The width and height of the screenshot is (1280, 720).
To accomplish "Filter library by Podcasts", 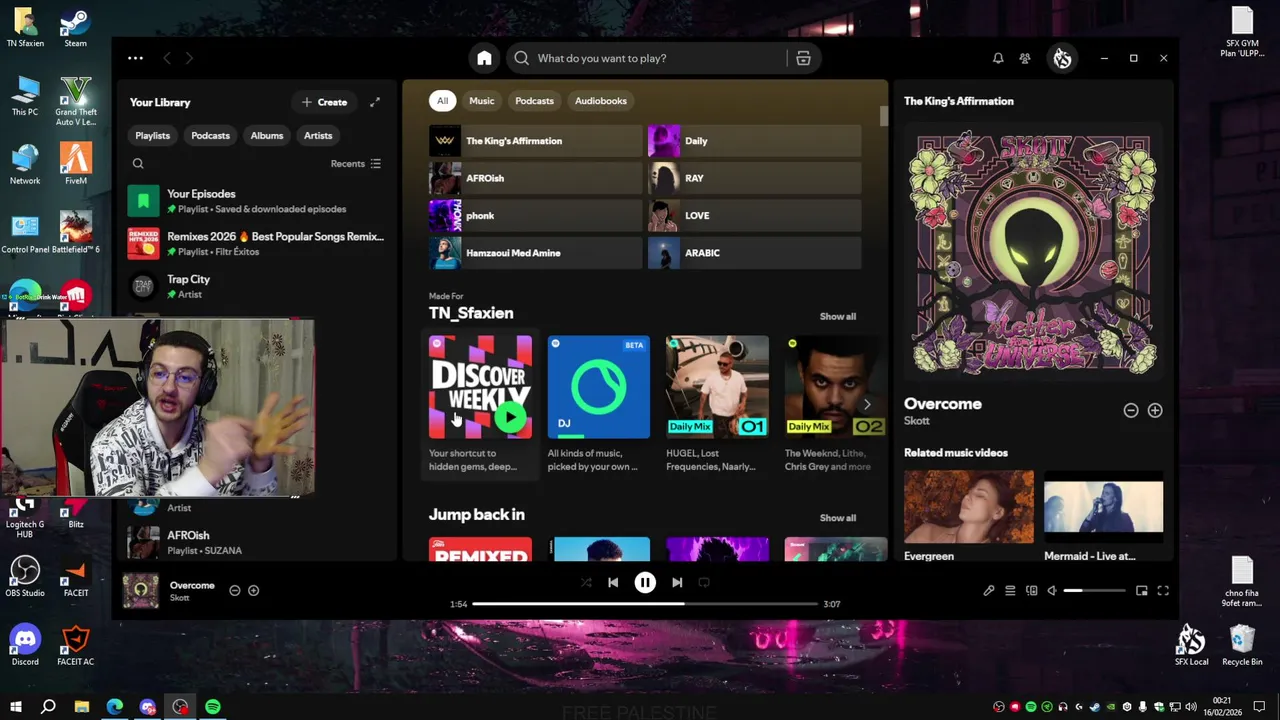I will (x=210, y=135).
